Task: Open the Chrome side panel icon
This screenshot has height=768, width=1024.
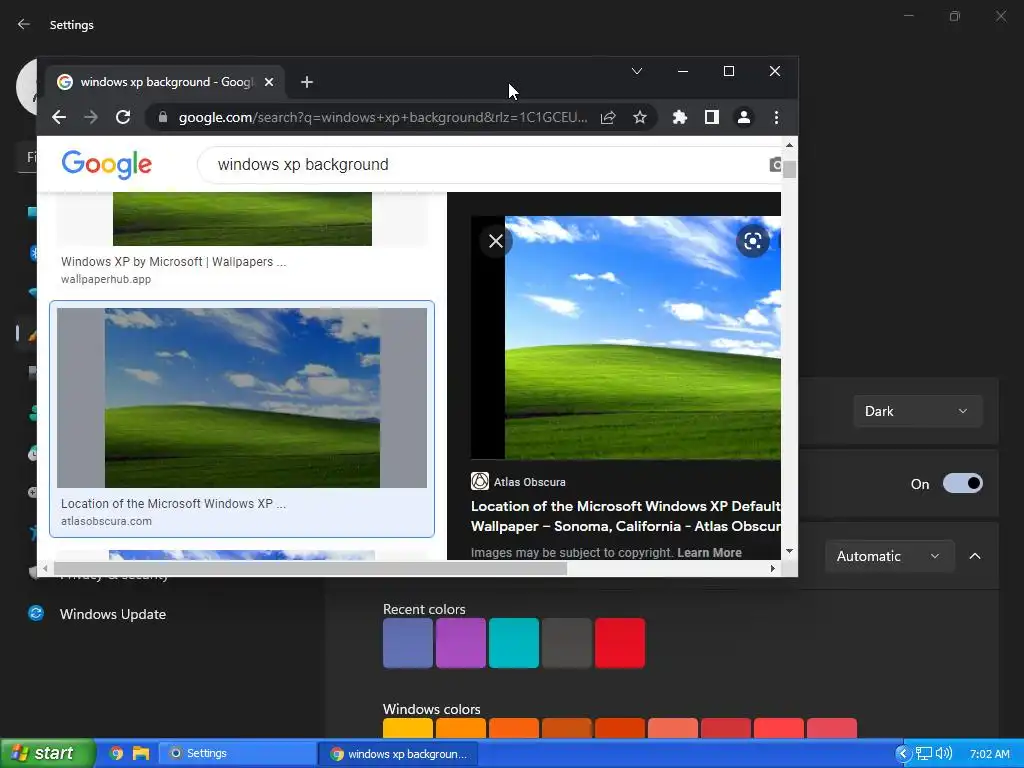Action: pos(712,118)
